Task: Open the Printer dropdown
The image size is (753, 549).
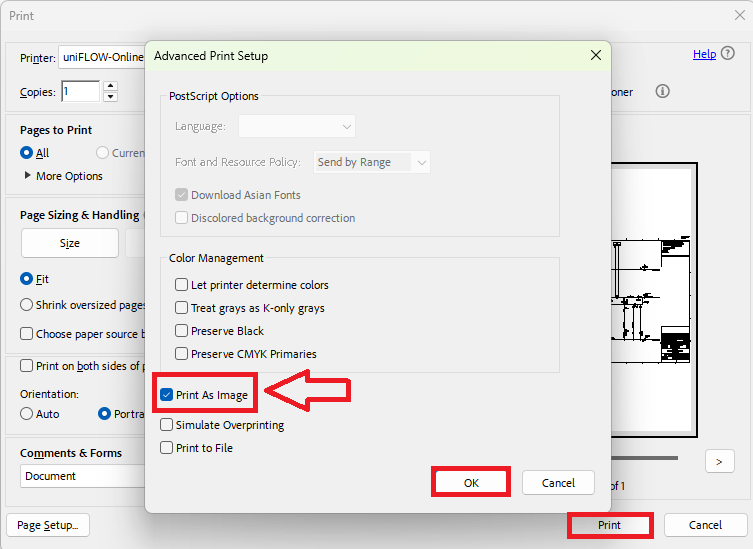Action: pyautogui.click(x=102, y=57)
